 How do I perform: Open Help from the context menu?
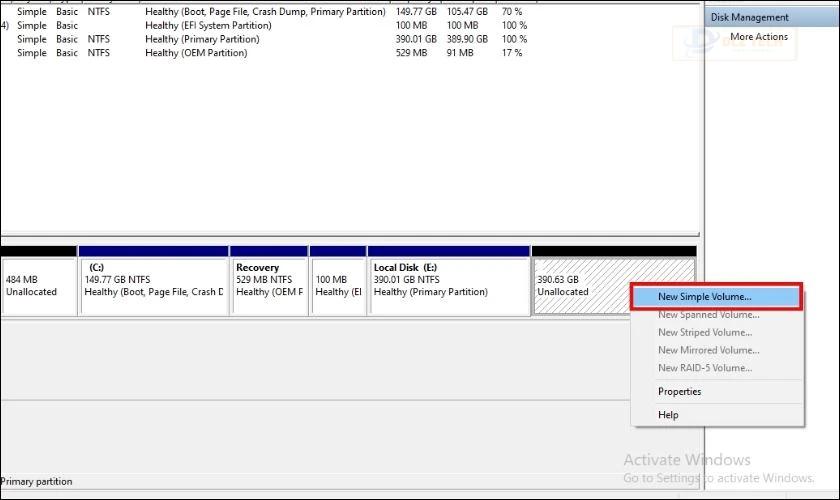coord(668,414)
